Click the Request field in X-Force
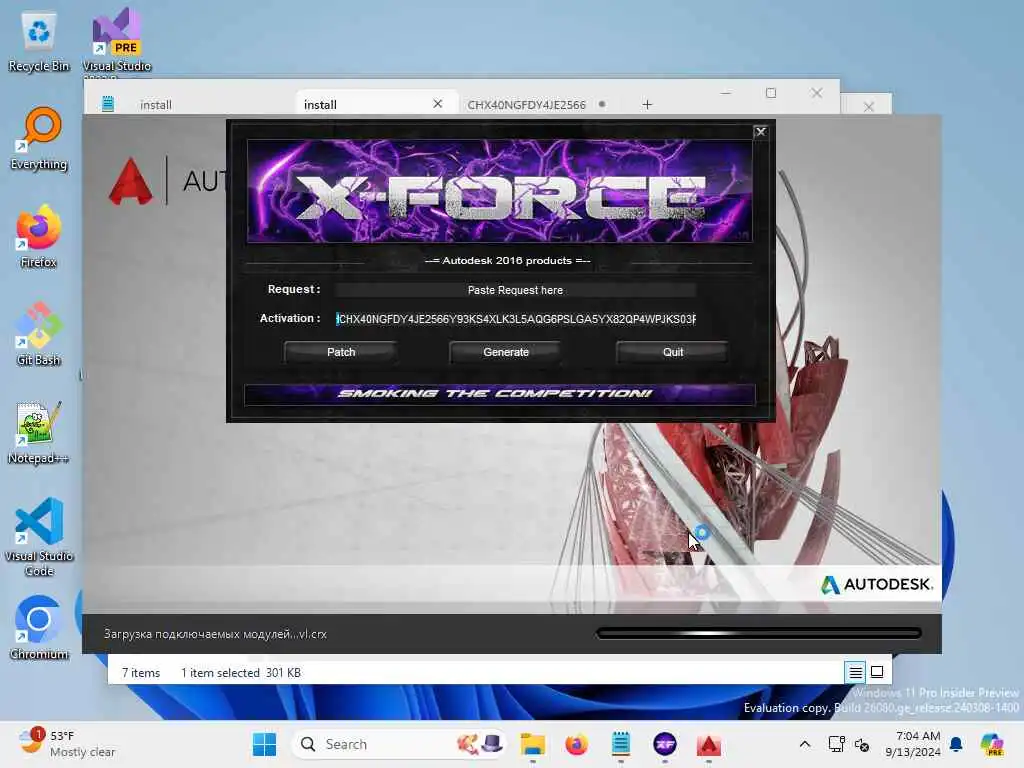The image size is (1024, 768). pos(515,290)
